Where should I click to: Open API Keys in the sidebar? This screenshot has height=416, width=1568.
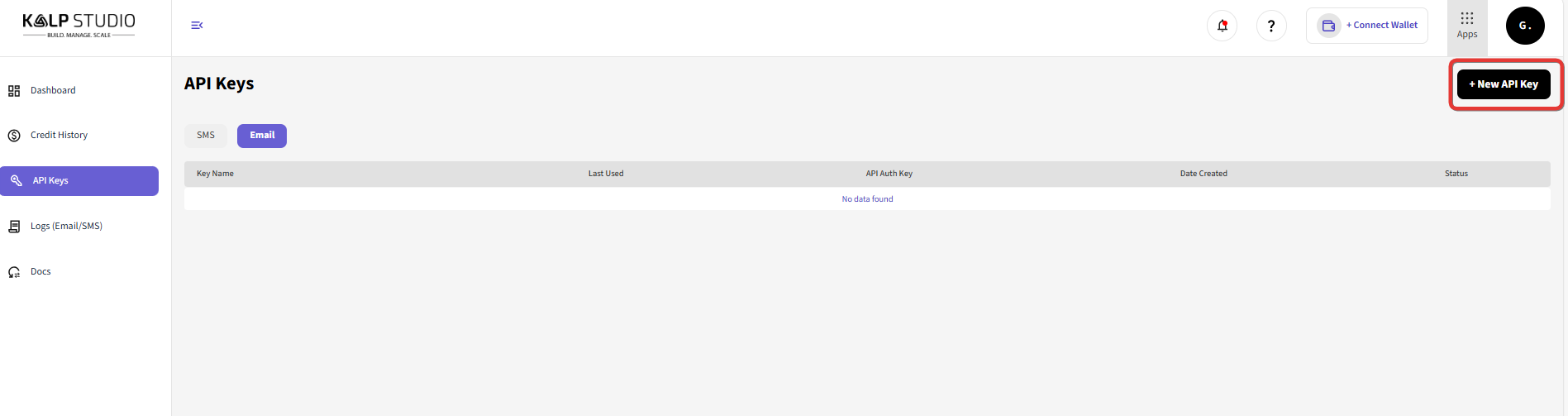[x=79, y=181]
